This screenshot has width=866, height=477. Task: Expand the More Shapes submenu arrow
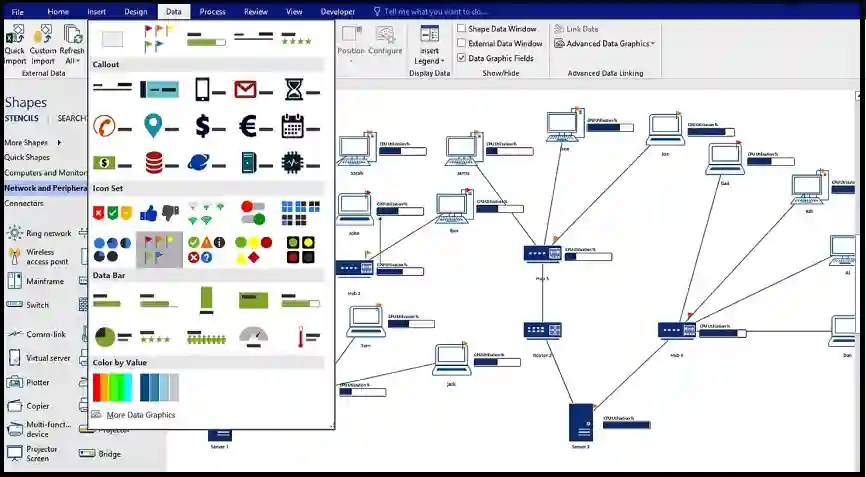point(59,142)
